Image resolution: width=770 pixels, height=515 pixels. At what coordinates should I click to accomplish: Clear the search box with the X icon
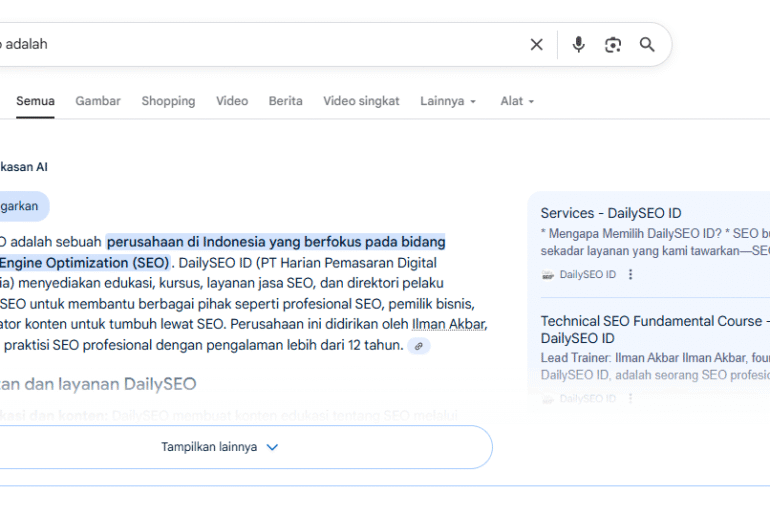coord(536,45)
